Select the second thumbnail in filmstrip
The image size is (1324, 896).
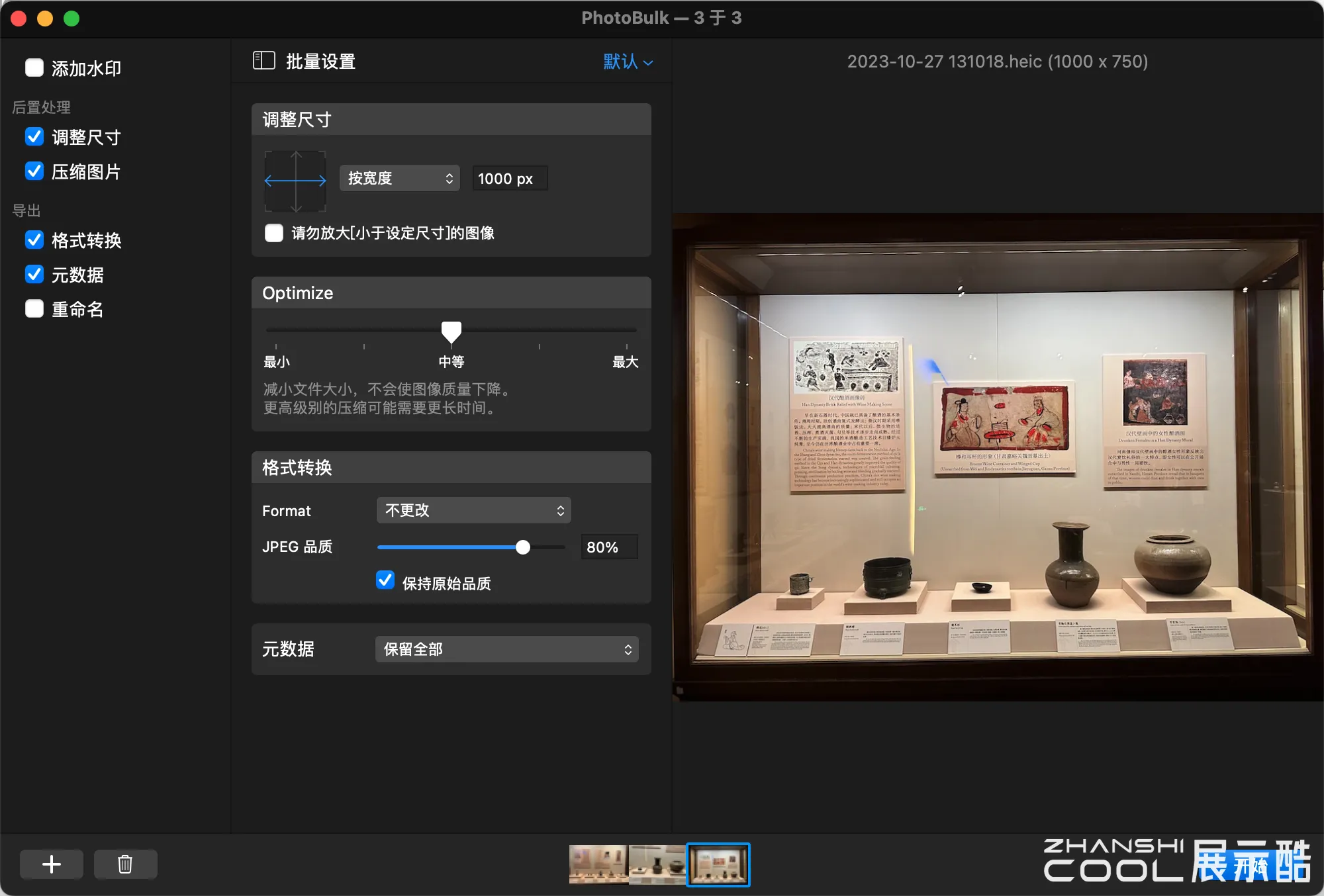click(x=657, y=864)
